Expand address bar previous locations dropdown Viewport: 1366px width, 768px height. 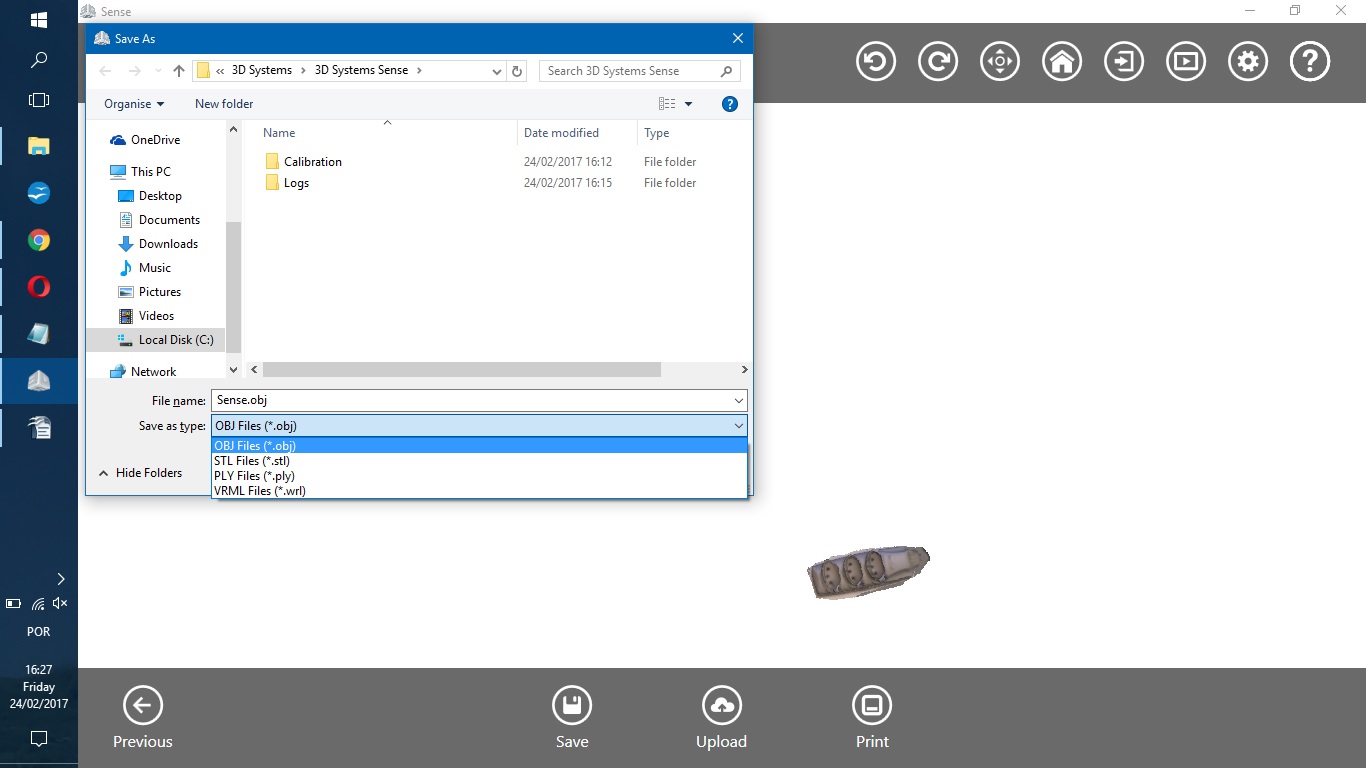point(497,71)
